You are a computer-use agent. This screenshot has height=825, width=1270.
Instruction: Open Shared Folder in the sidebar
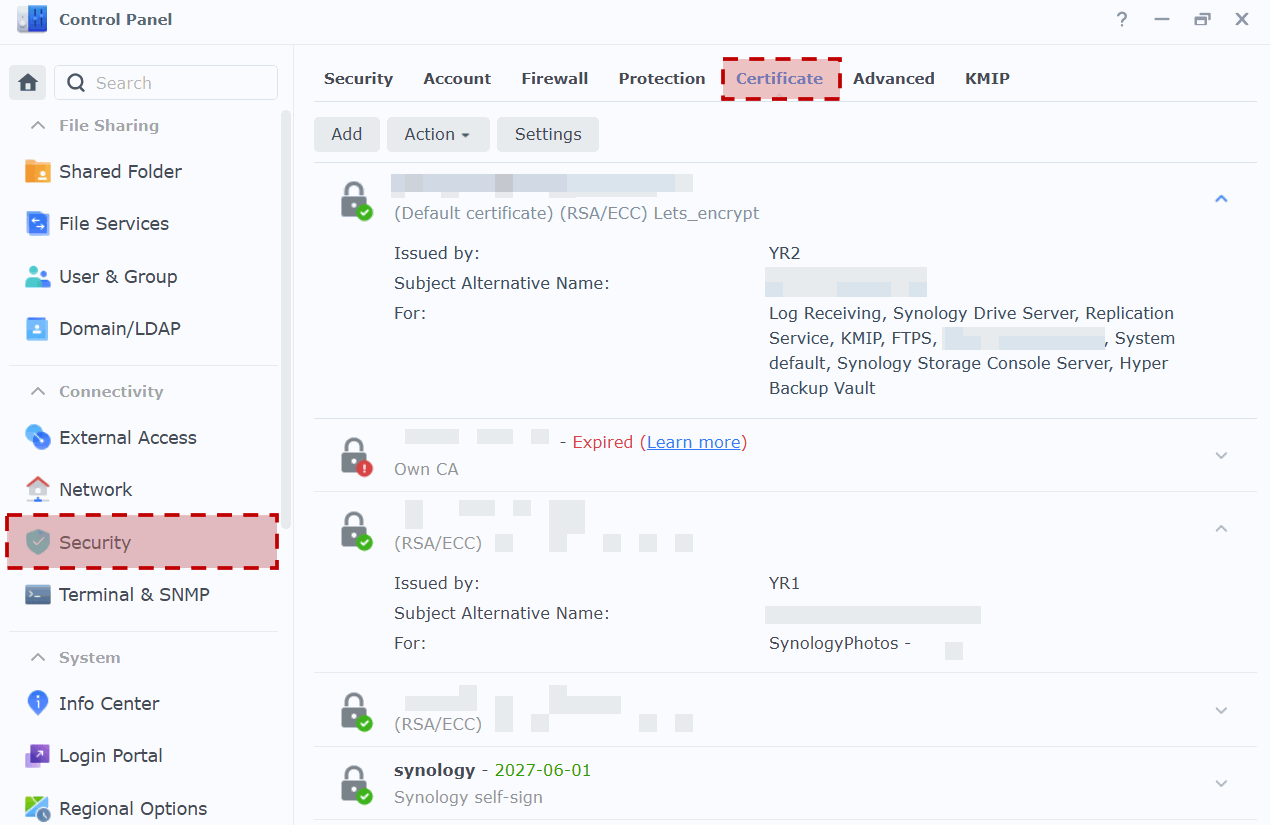142,171
